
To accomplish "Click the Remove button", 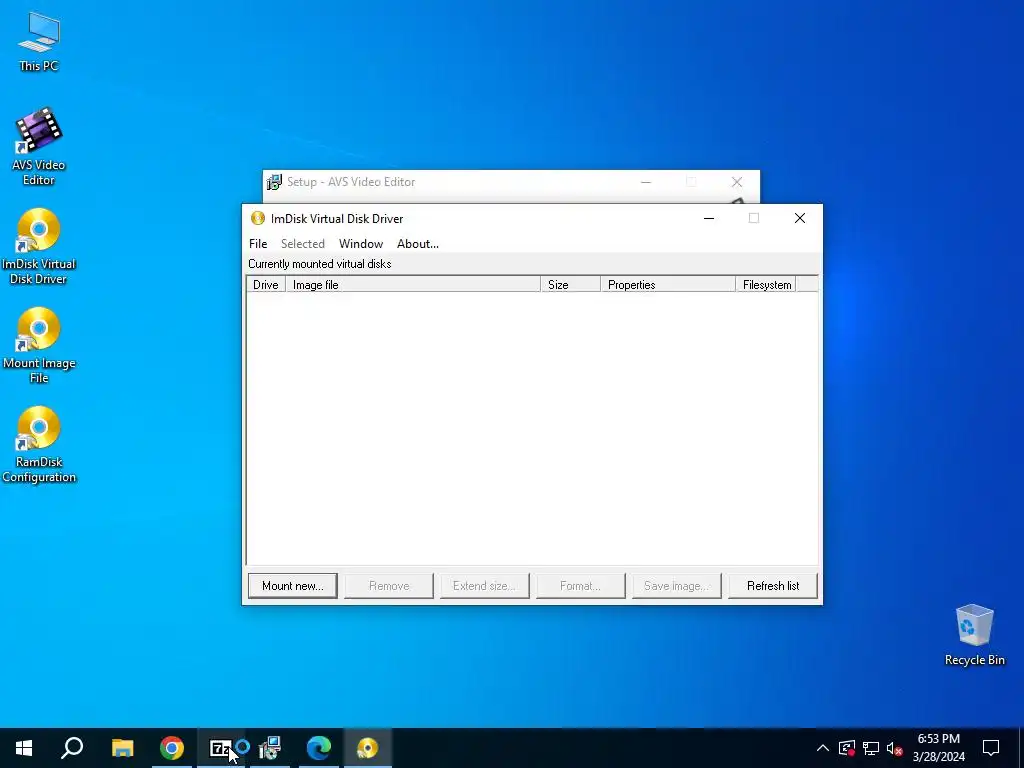I will click(x=389, y=586).
